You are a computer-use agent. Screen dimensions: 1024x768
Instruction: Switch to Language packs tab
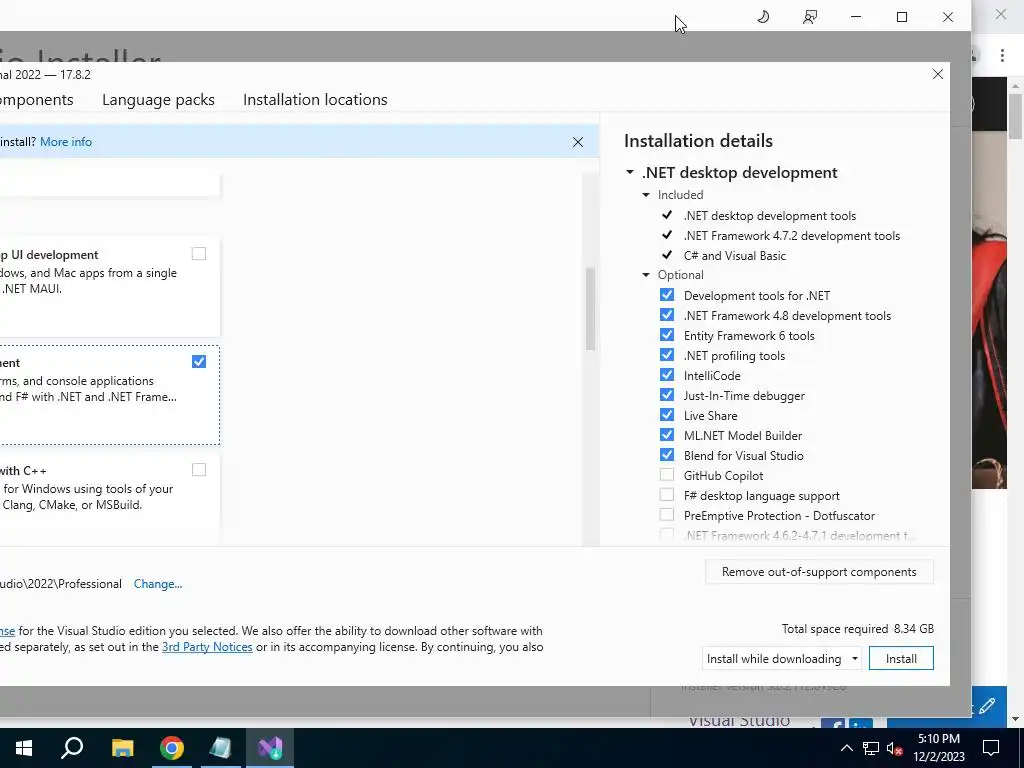pyautogui.click(x=158, y=99)
